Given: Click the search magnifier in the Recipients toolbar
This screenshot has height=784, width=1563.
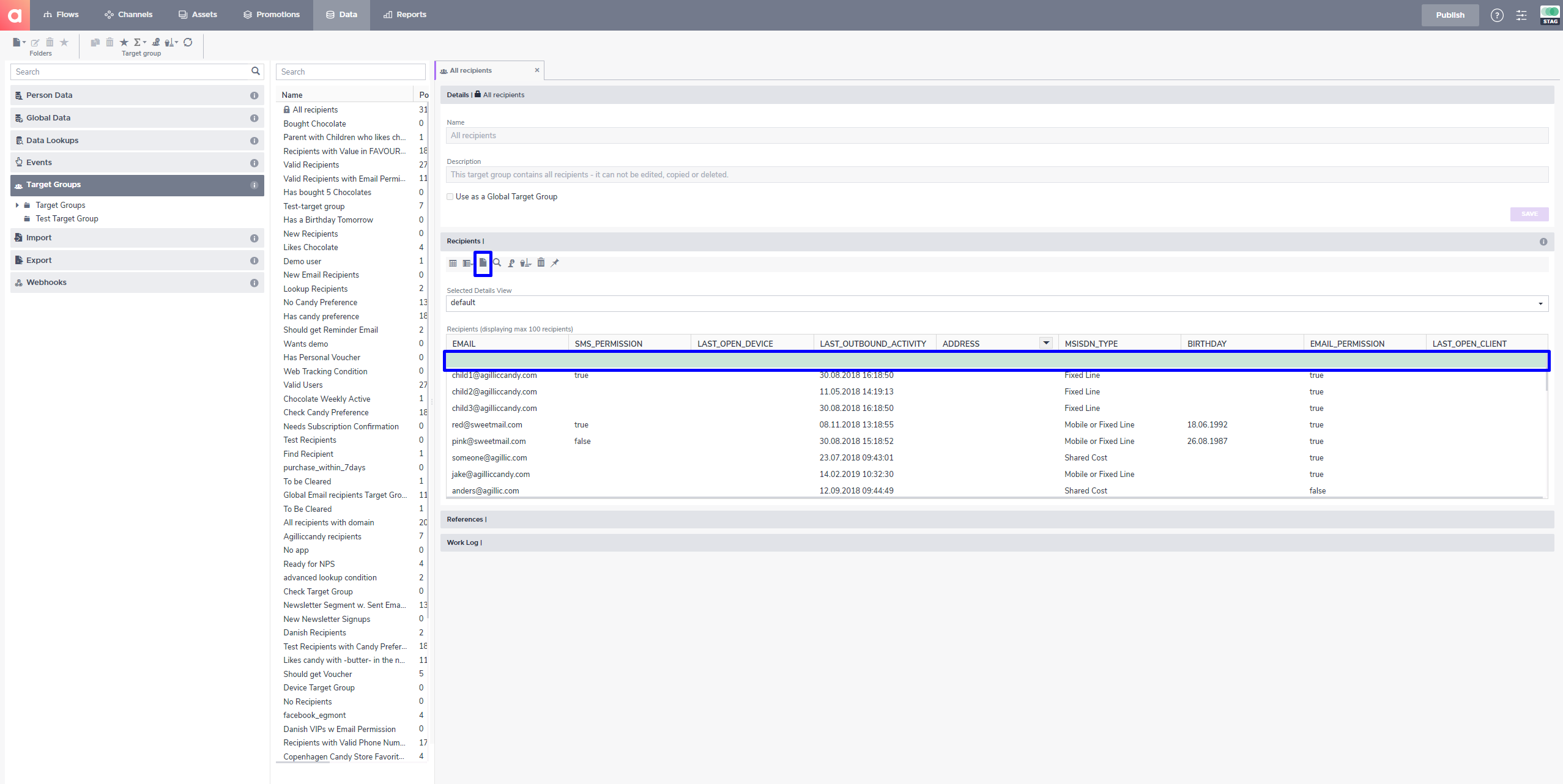Looking at the screenshot, I should (497, 263).
